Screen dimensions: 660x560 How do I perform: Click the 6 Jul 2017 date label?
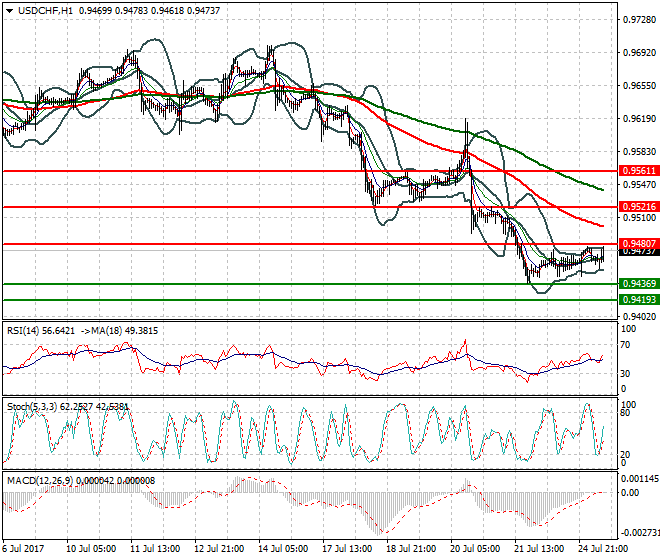pos(23,549)
